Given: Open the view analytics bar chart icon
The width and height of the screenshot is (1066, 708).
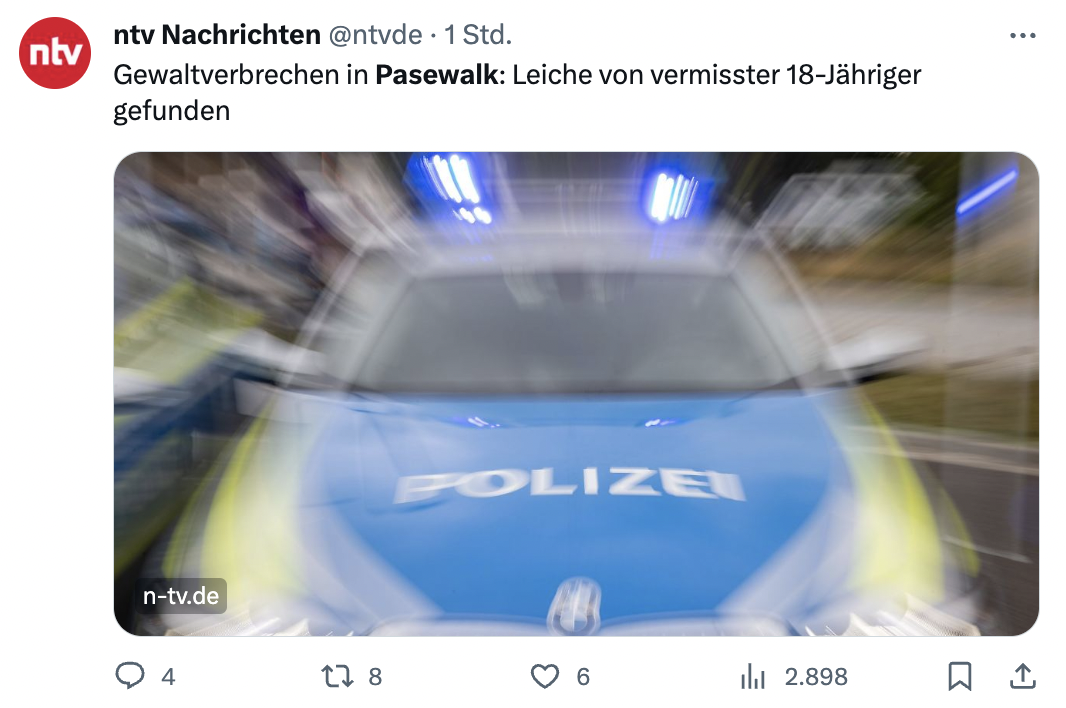Looking at the screenshot, I should (753, 677).
